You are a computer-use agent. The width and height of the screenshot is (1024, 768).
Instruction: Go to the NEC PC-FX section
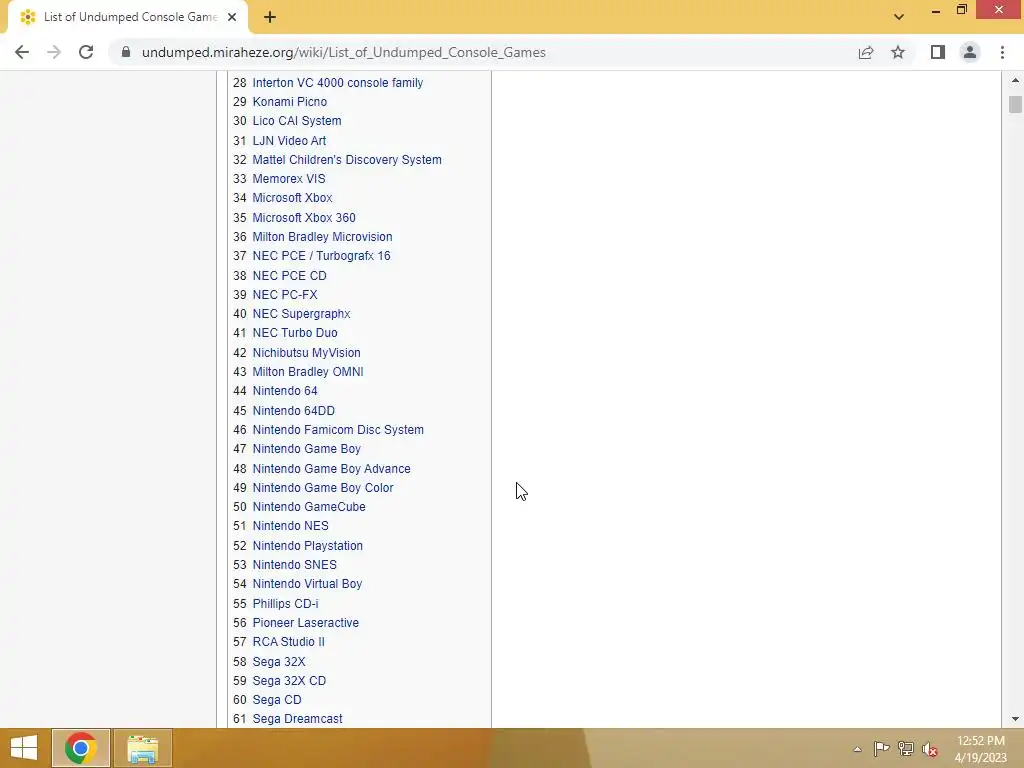click(x=285, y=295)
